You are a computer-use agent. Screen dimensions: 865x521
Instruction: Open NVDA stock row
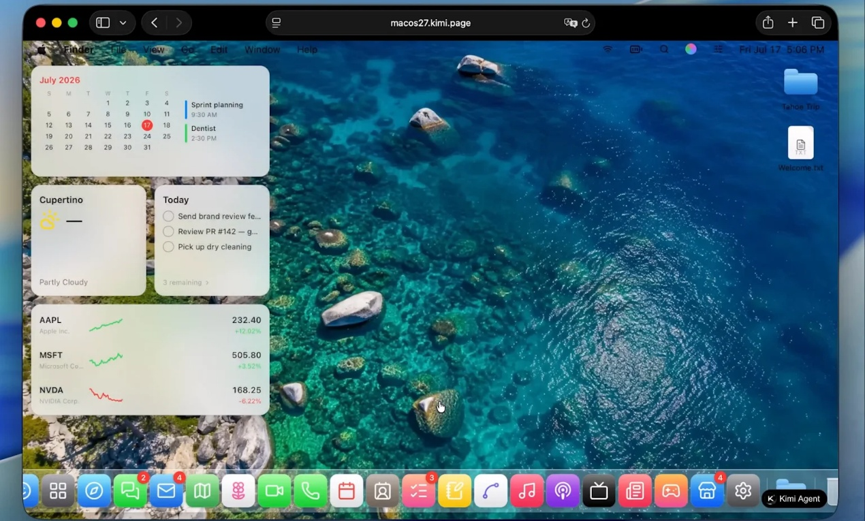point(150,395)
